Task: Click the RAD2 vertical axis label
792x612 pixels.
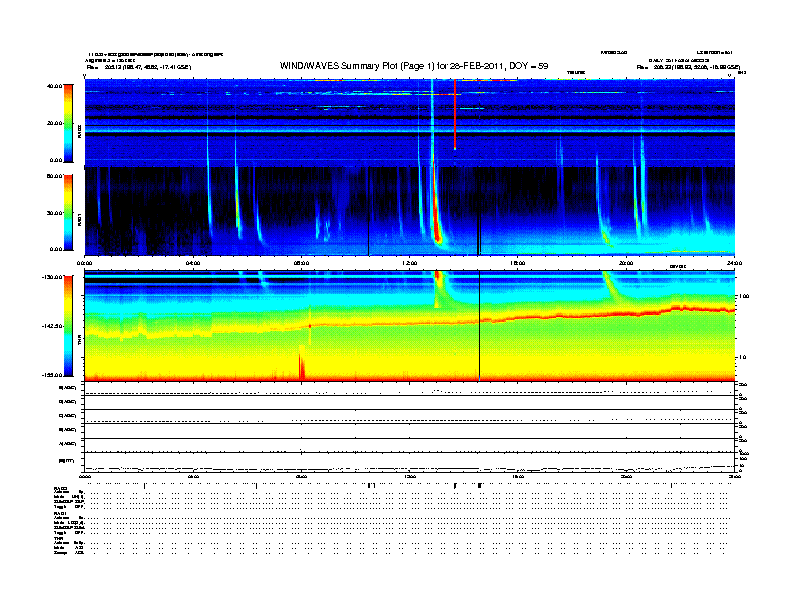Action: (79, 130)
